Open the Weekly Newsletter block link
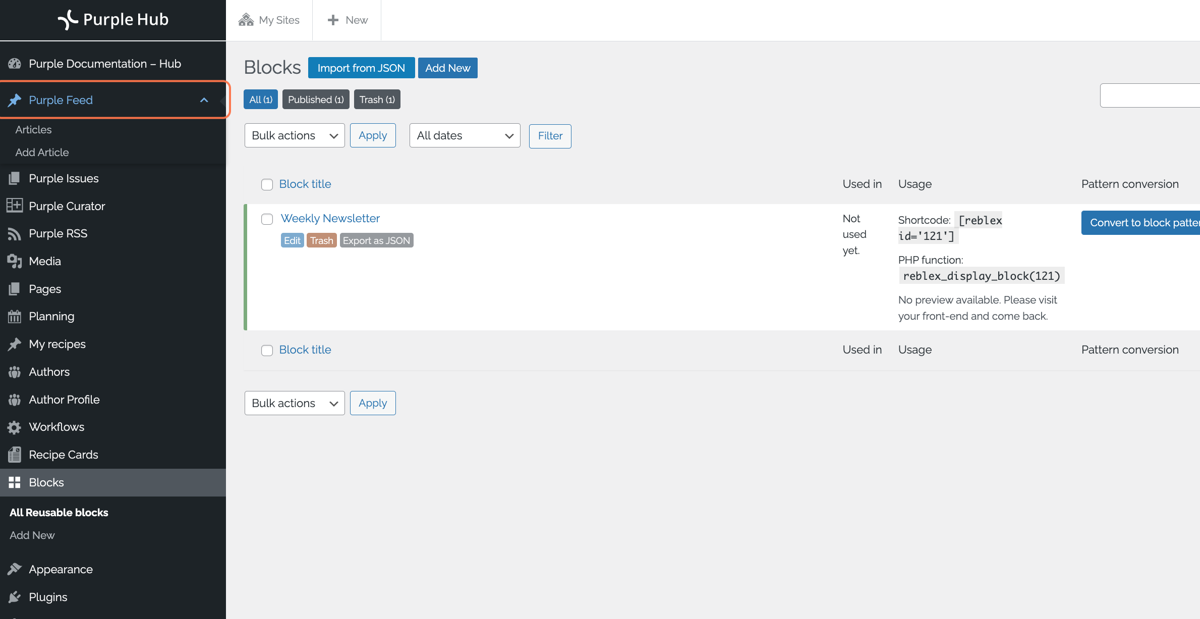This screenshot has width=1200, height=619. point(330,218)
